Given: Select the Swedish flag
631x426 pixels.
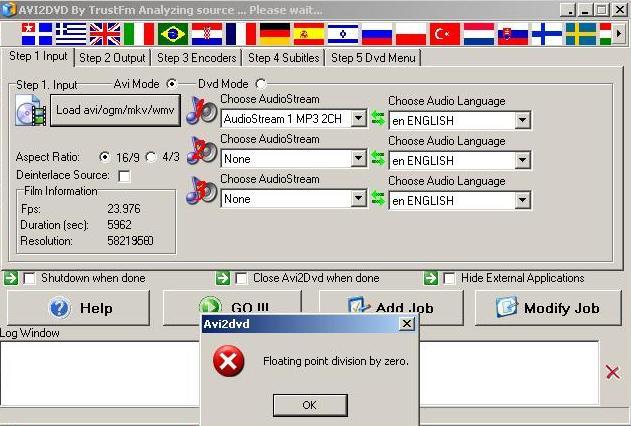Looking at the screenshot, I should [581, 34].
